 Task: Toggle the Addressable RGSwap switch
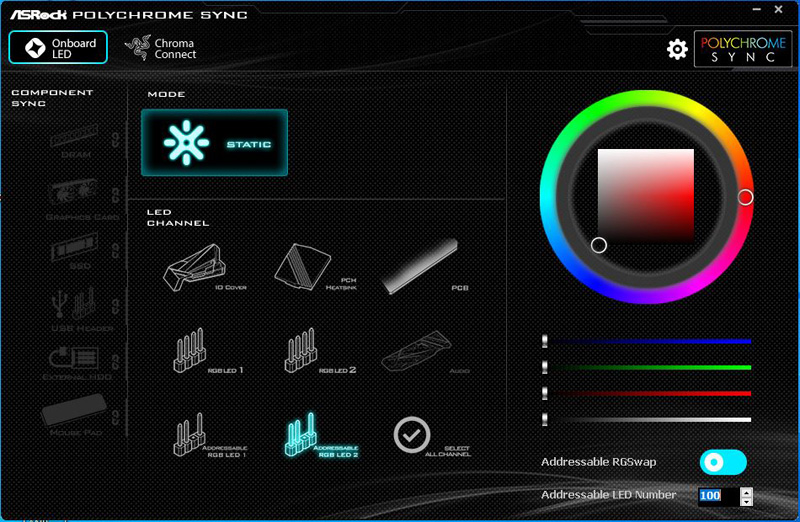[723, 462]
